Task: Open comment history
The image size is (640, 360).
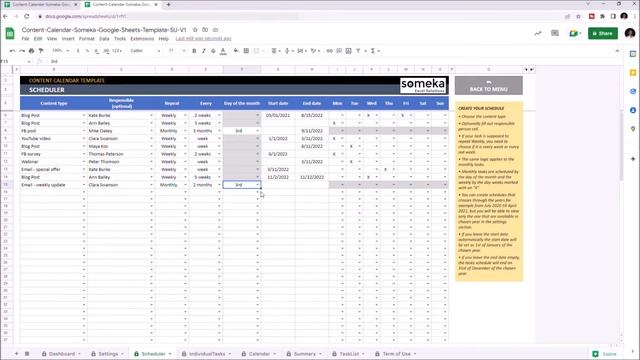Action: pos(555,33)
